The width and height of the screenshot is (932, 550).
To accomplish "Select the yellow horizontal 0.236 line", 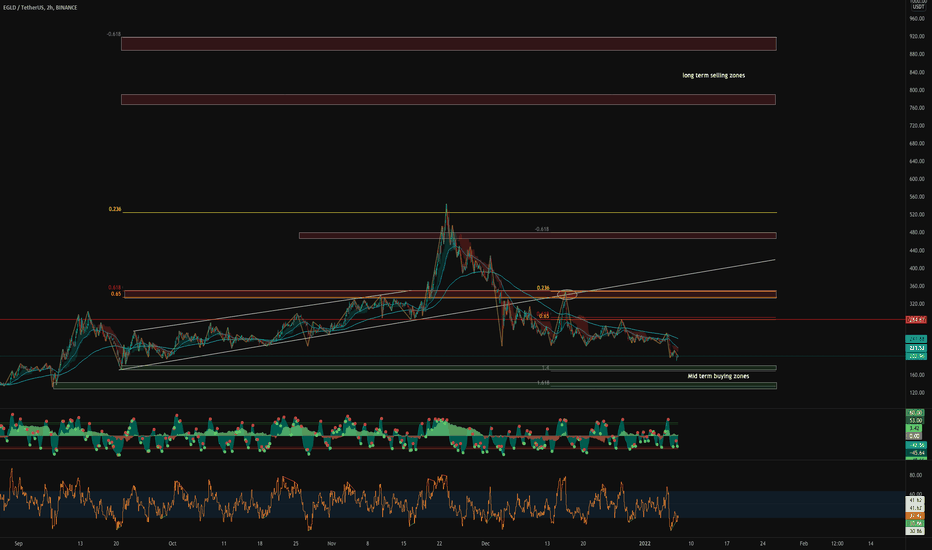I will pos(449,212).
